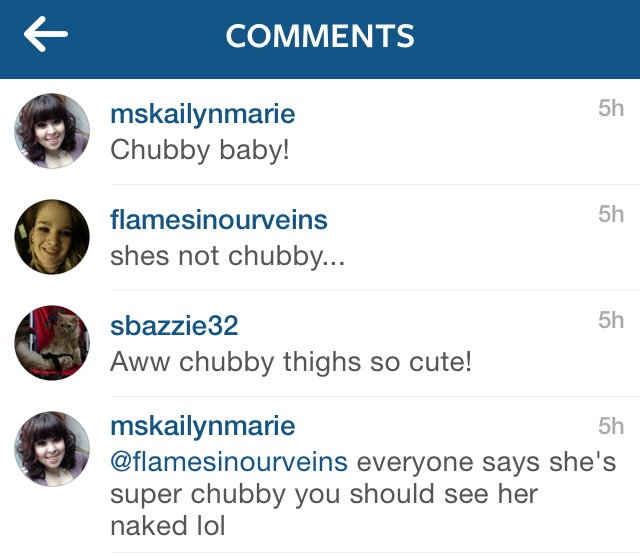Open mskailynmarie avatar on last comment
This screenshot has width=640, height=556.
[x=52, y=449]
